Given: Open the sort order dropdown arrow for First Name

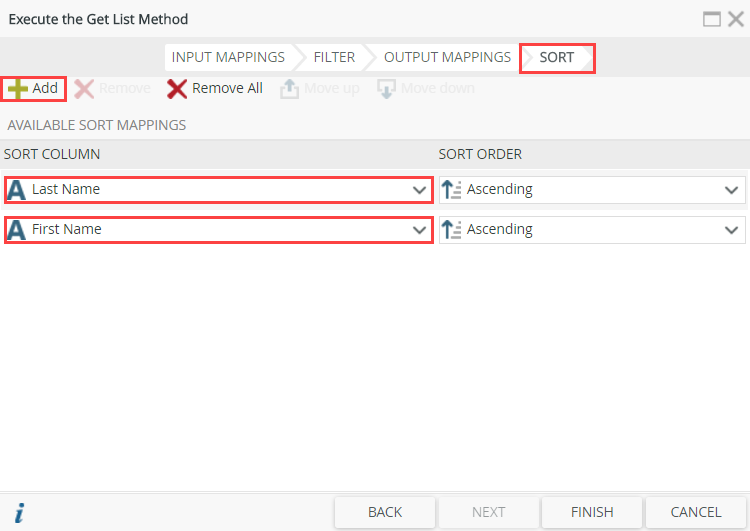Looking at the screenshot, I should [x=731, y=230].
